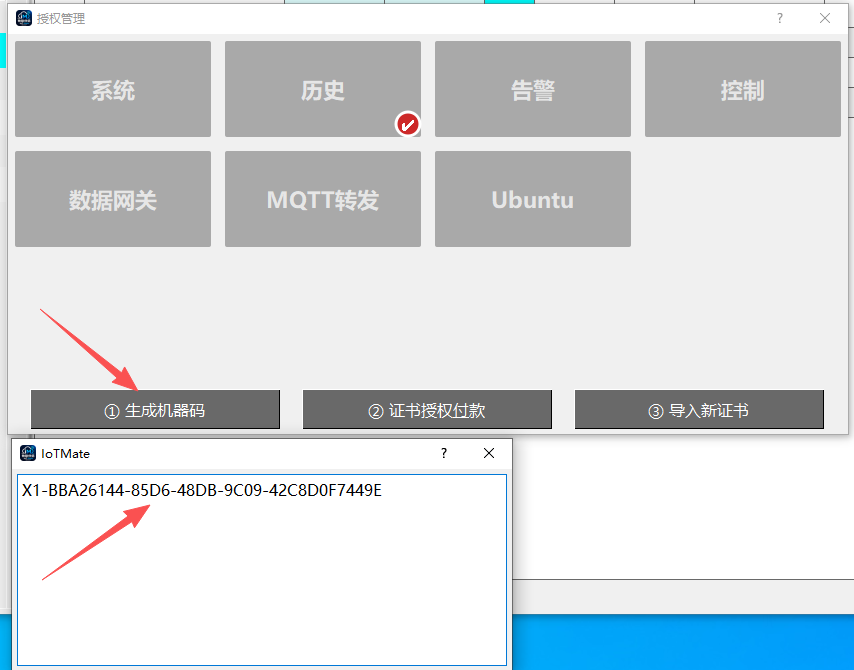Close the IoTMate dialog

[x=489, y=453]
